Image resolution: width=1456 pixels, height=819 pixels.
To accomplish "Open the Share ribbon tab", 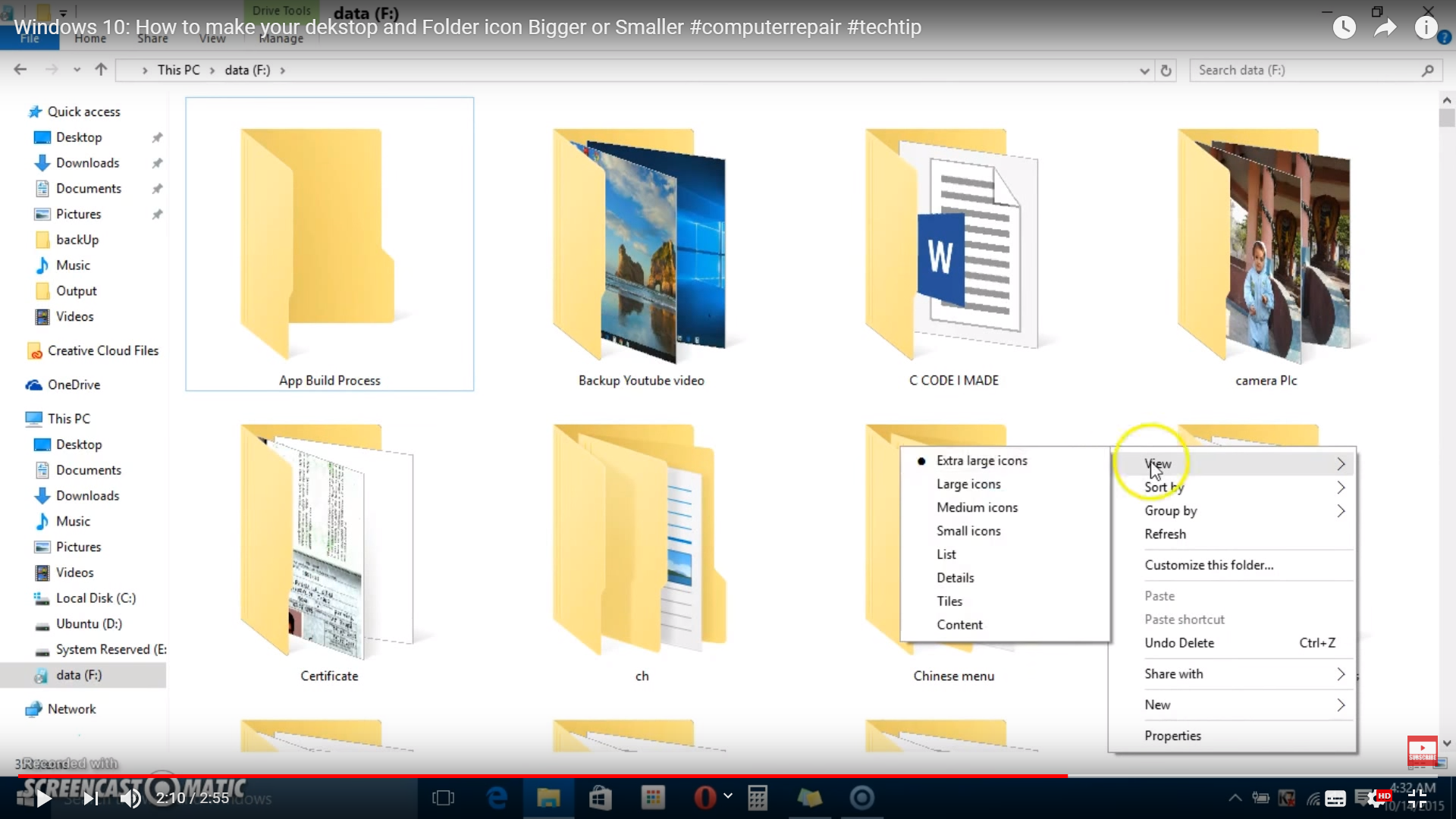I will 152,39.
